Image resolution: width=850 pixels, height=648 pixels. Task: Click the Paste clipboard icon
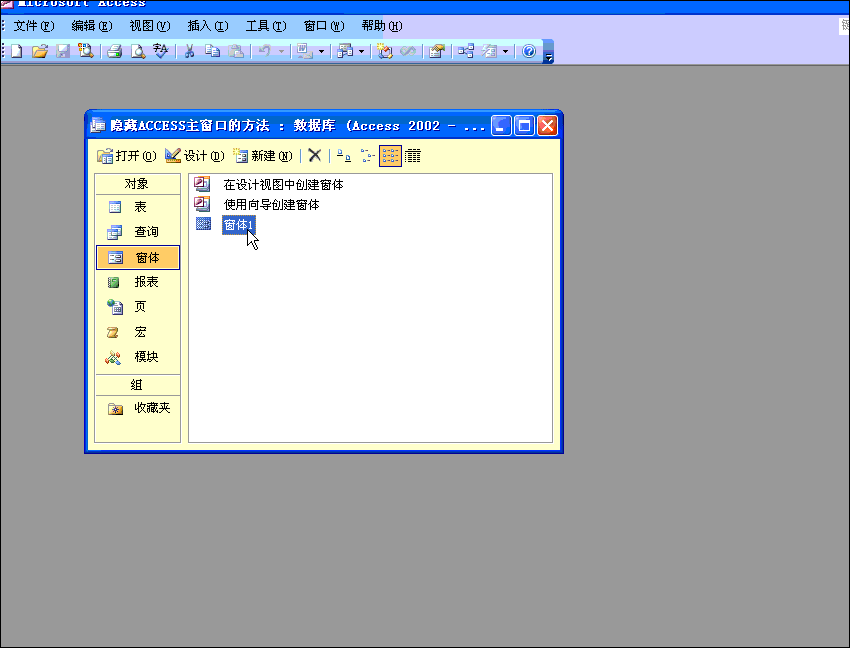236,52
